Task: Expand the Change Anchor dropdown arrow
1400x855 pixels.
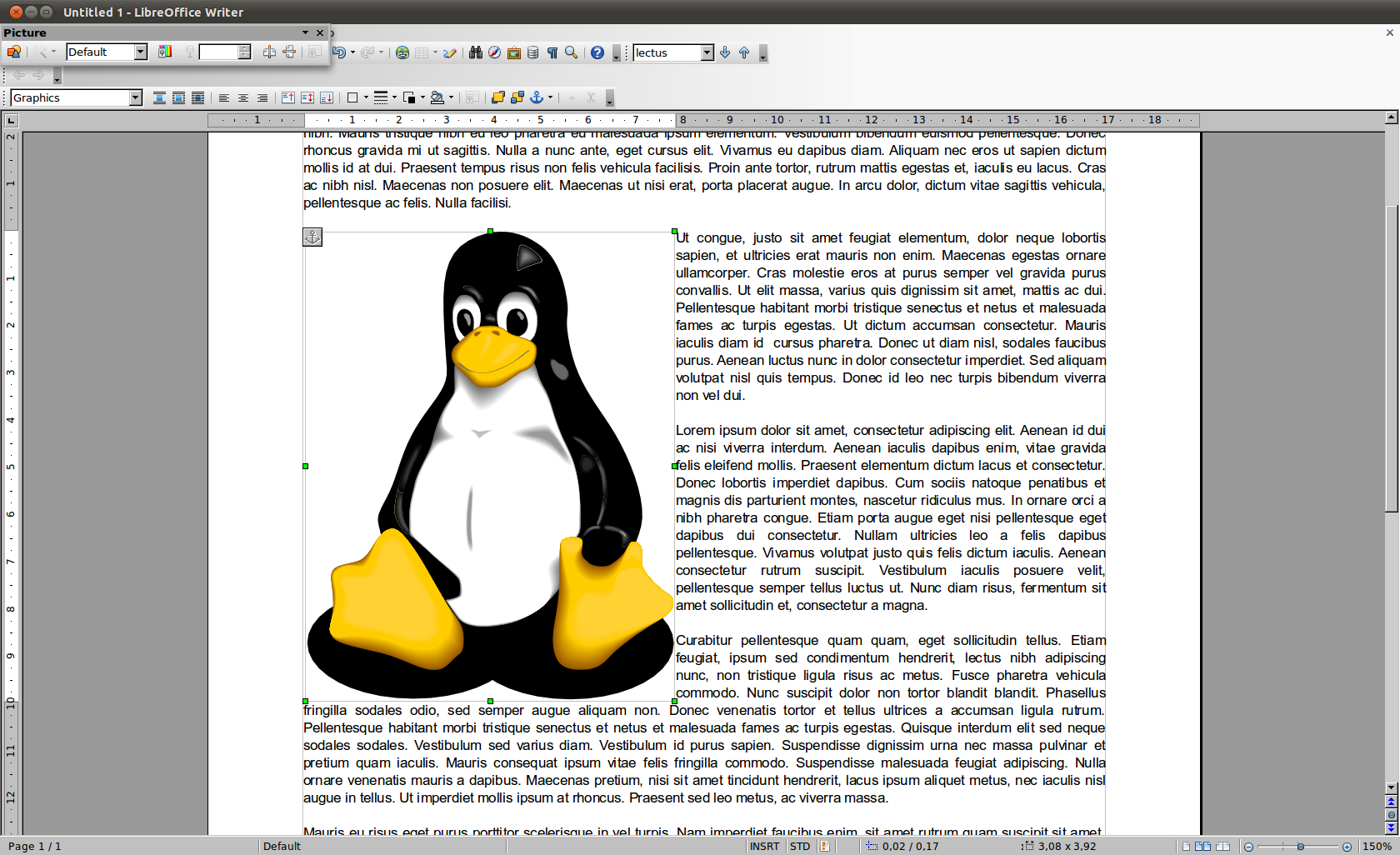Action: [550, 98]
